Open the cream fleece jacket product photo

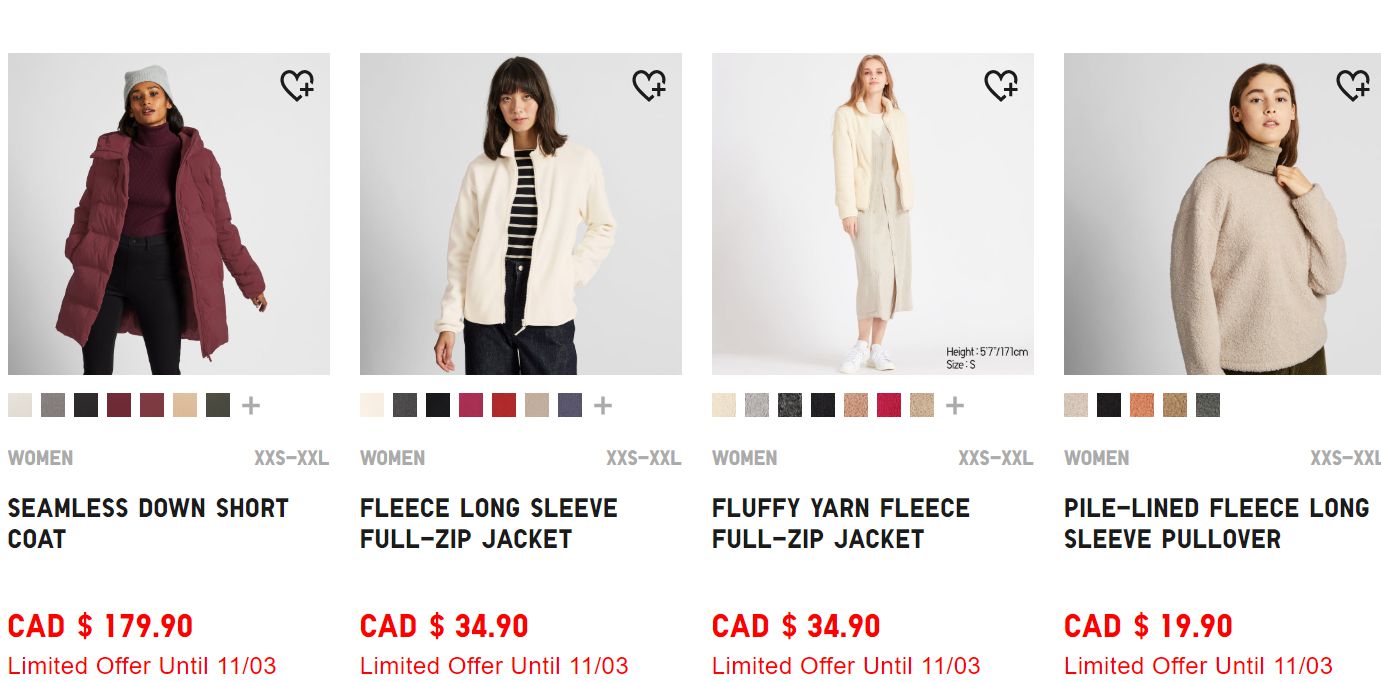coord(521,214)
